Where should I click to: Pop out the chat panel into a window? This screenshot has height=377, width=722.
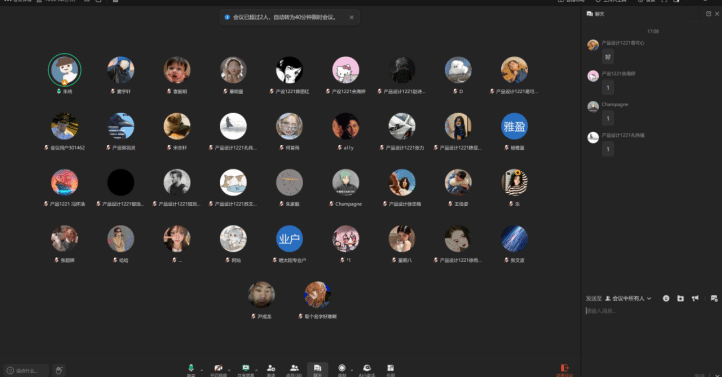coord(708,14)
